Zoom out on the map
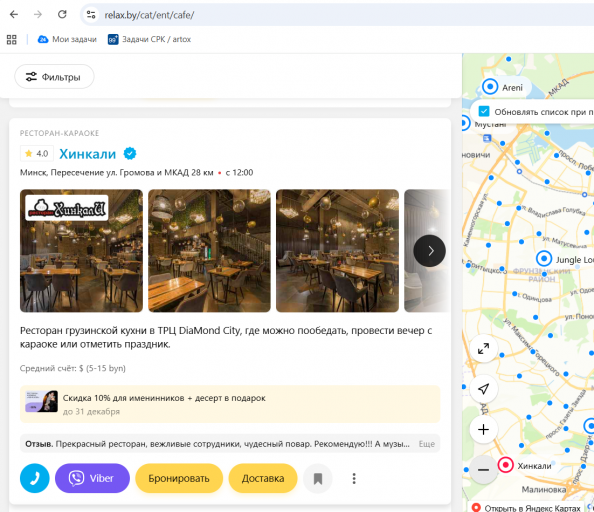Viewport: 594px width, 512px height. [483, 470]
